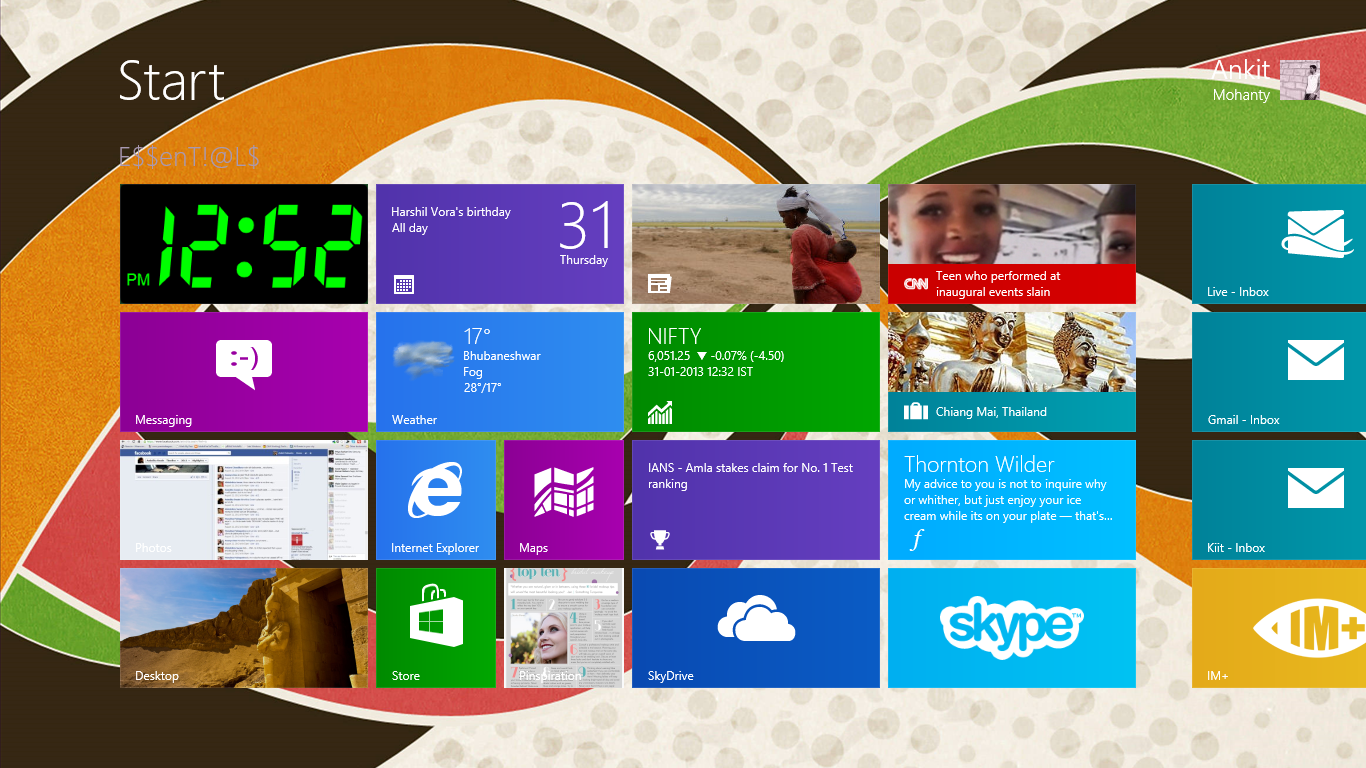Click the Kiit - Inbox label
This screenshot has width=1366, height=768.
click(1236, 548)
